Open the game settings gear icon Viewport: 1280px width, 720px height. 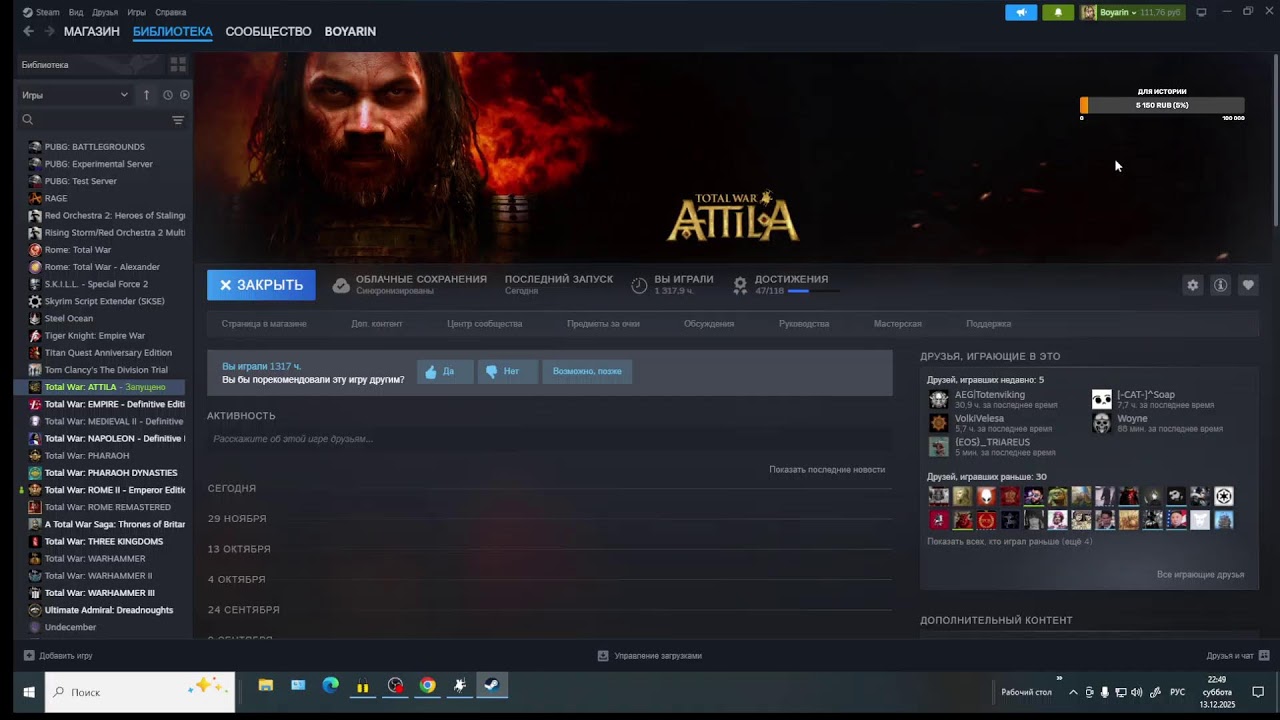click(1192, 285)
